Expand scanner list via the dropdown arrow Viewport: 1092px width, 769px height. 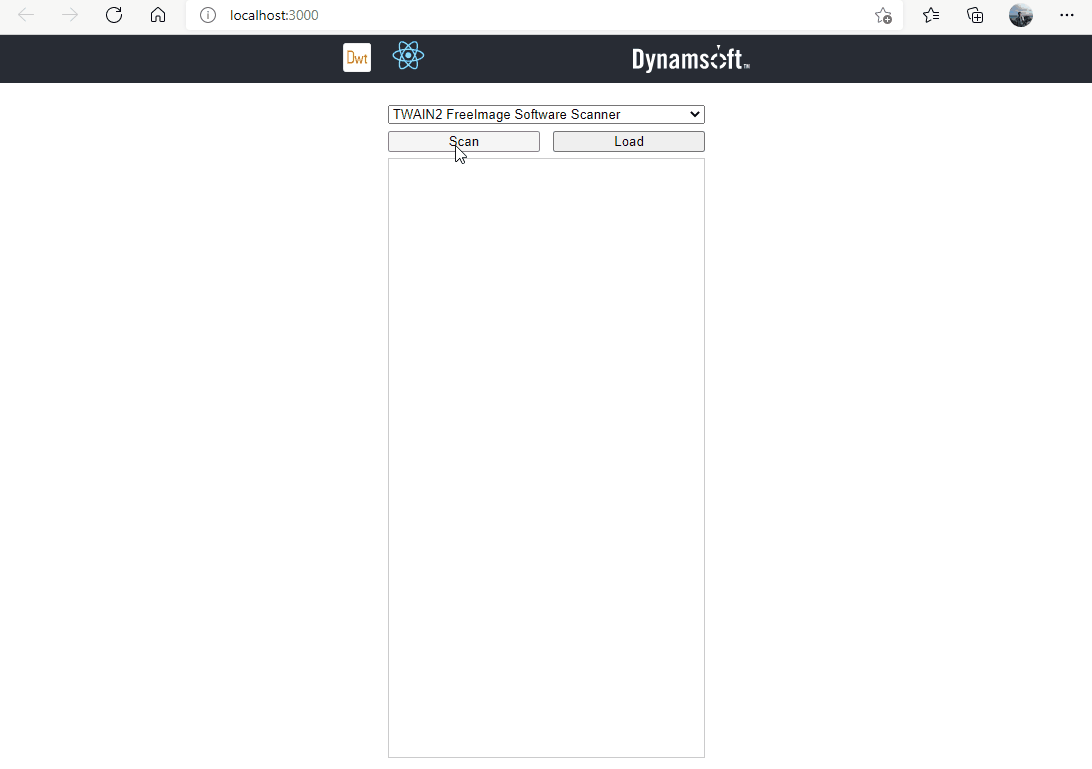click(x=695, y=115)
